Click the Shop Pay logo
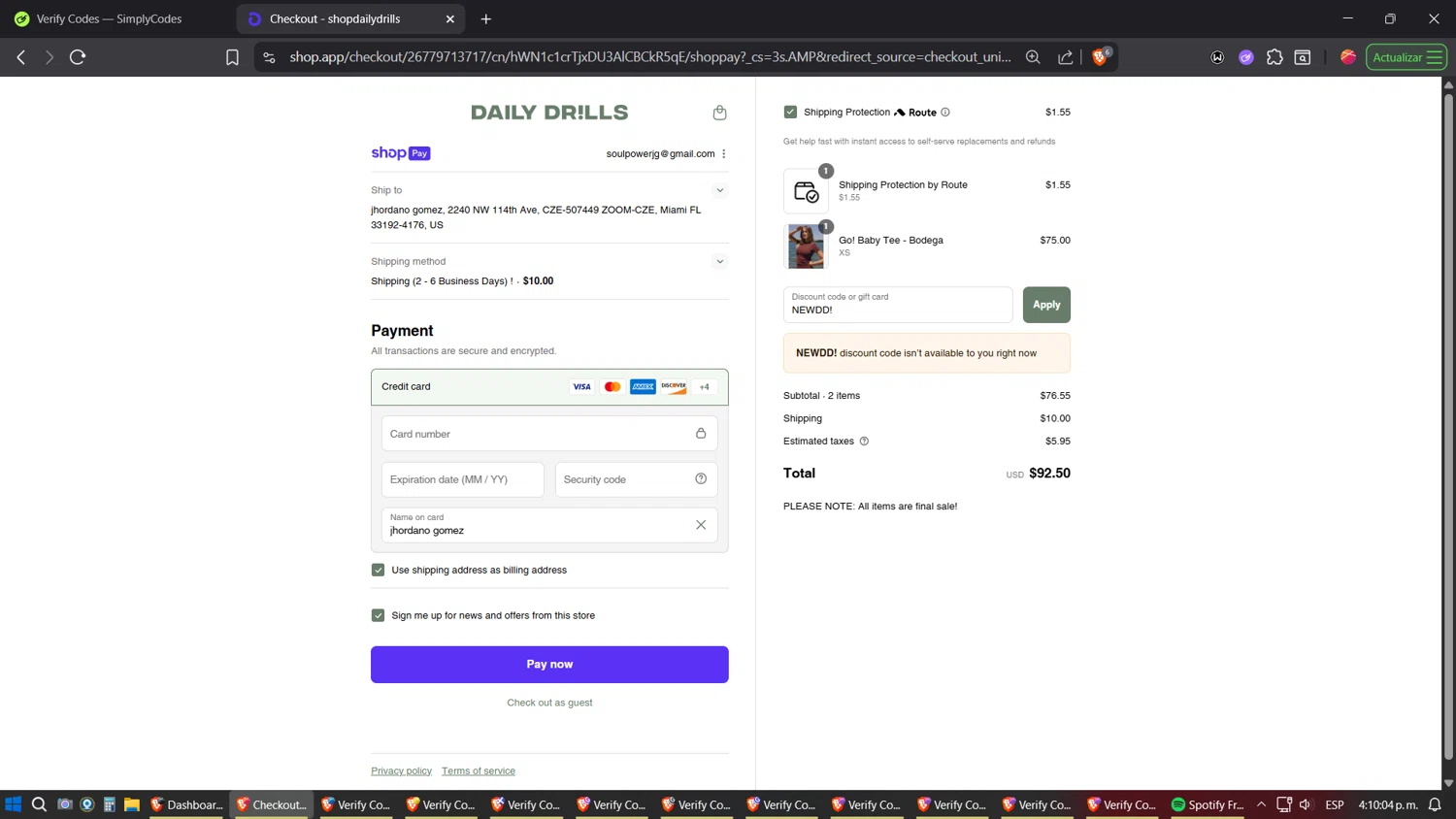The height and width of the screenshot is (819, 1456). 400,153
